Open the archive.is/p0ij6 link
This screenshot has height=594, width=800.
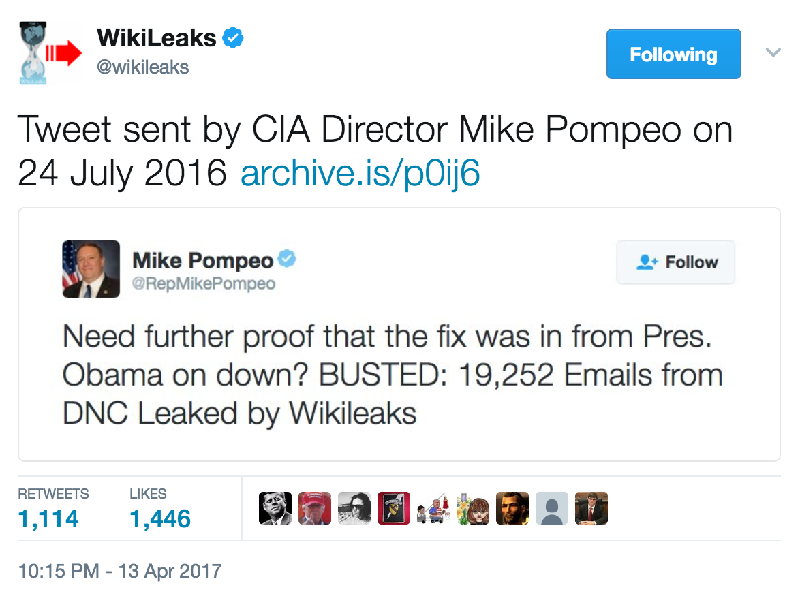click(x=360, y=172)
